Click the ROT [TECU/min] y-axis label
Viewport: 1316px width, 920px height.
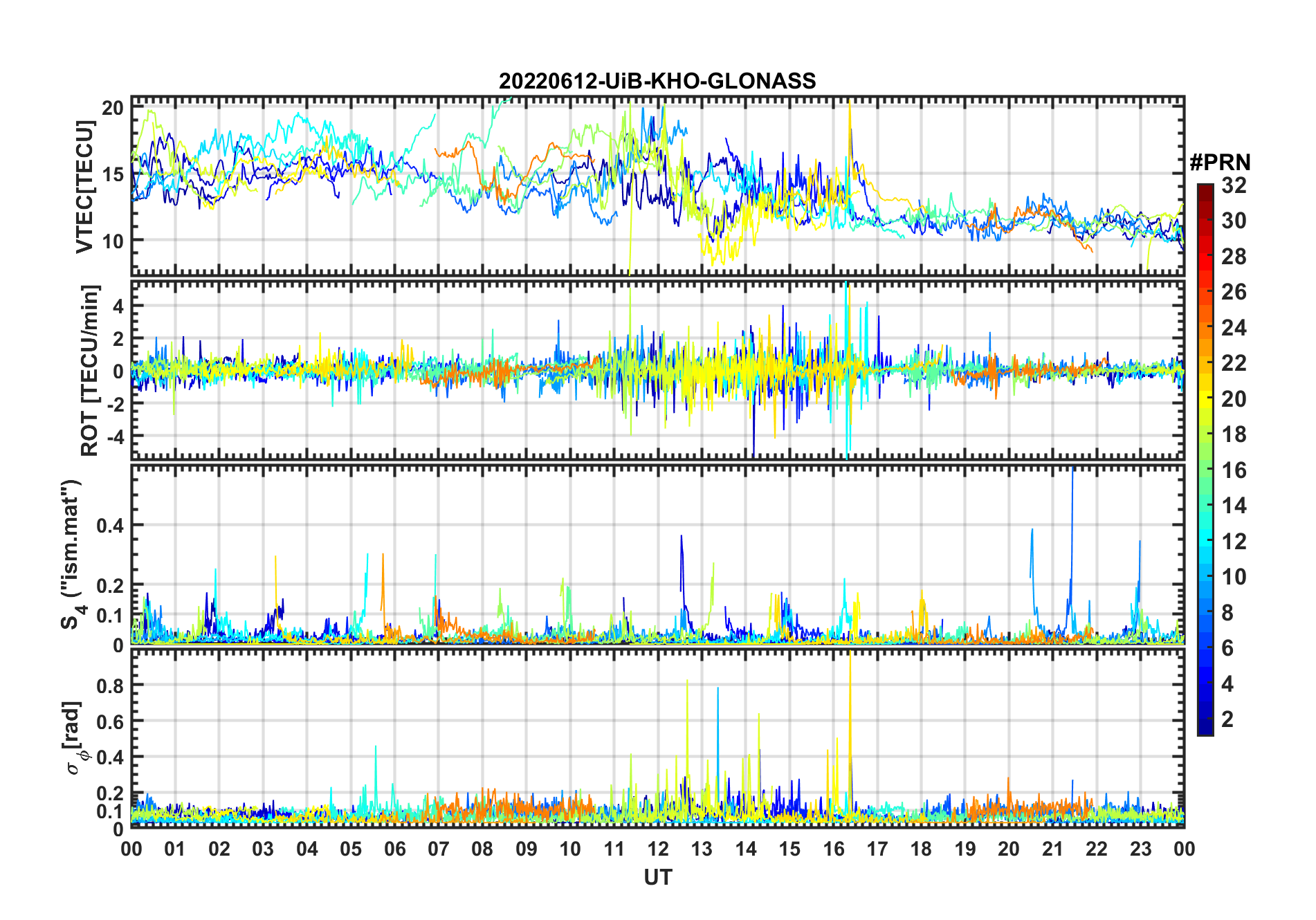coord(90,370)
